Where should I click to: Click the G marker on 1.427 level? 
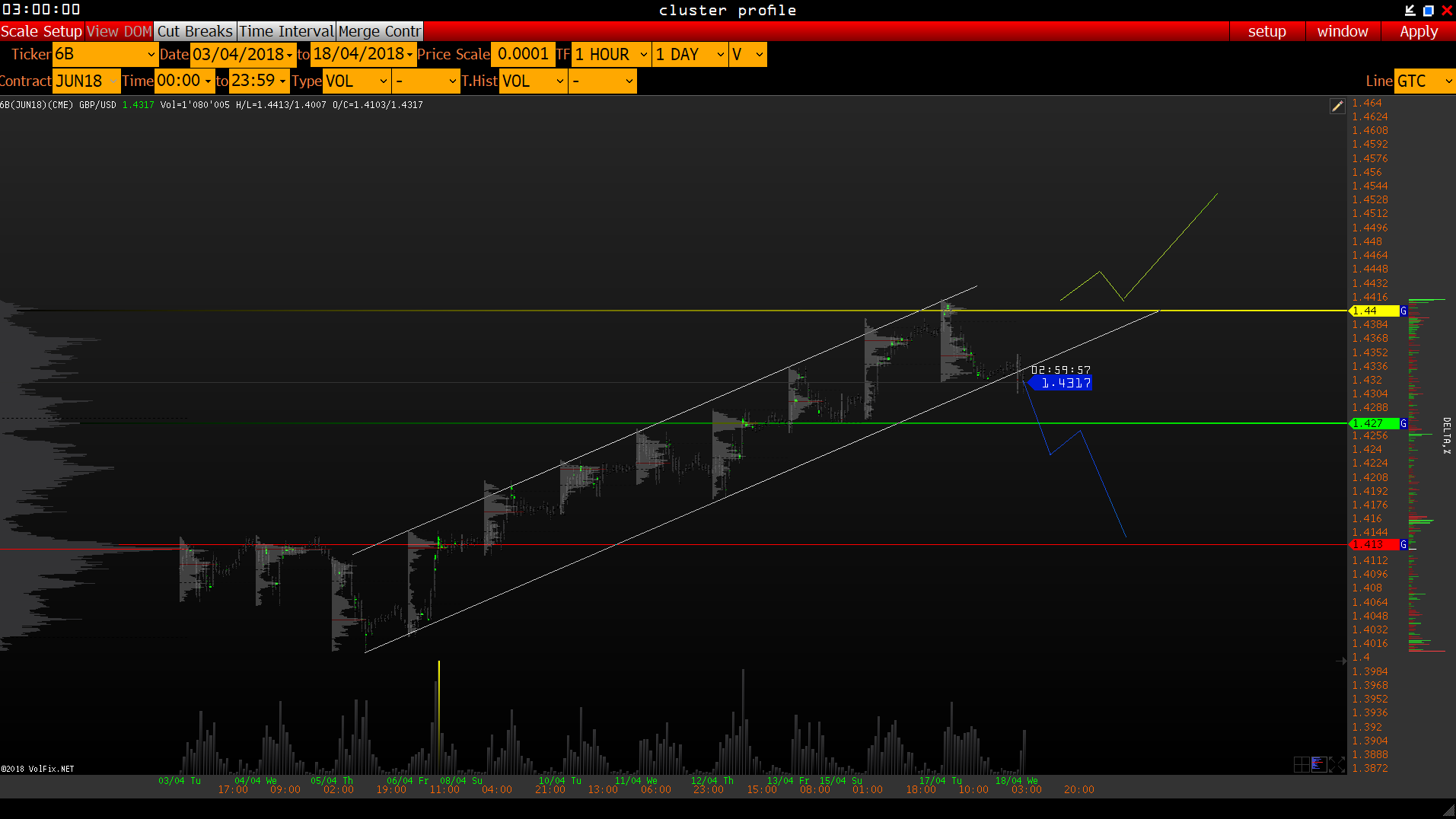[1403, 423]
